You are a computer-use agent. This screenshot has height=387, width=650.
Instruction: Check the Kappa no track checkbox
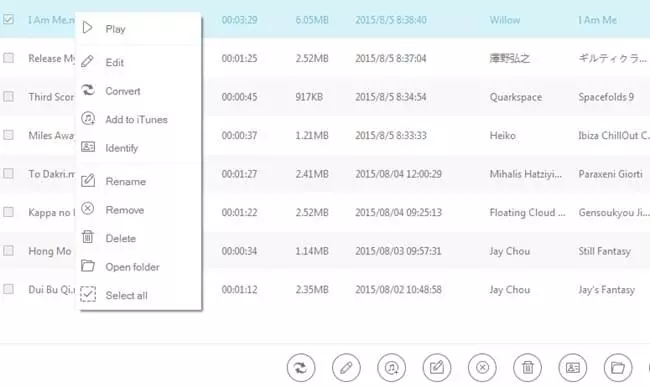[8, 212]
